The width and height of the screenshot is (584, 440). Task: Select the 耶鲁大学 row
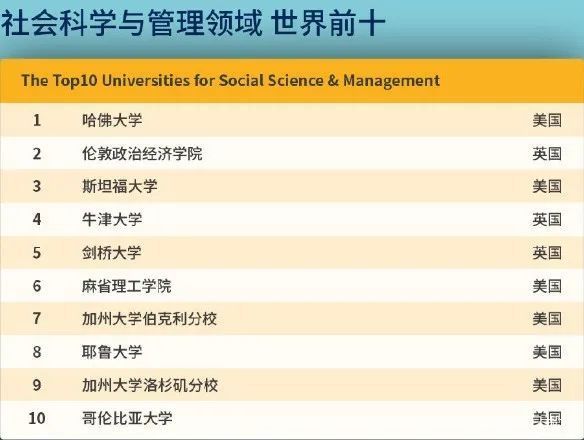pyautogui.click(x=292, y=352)
